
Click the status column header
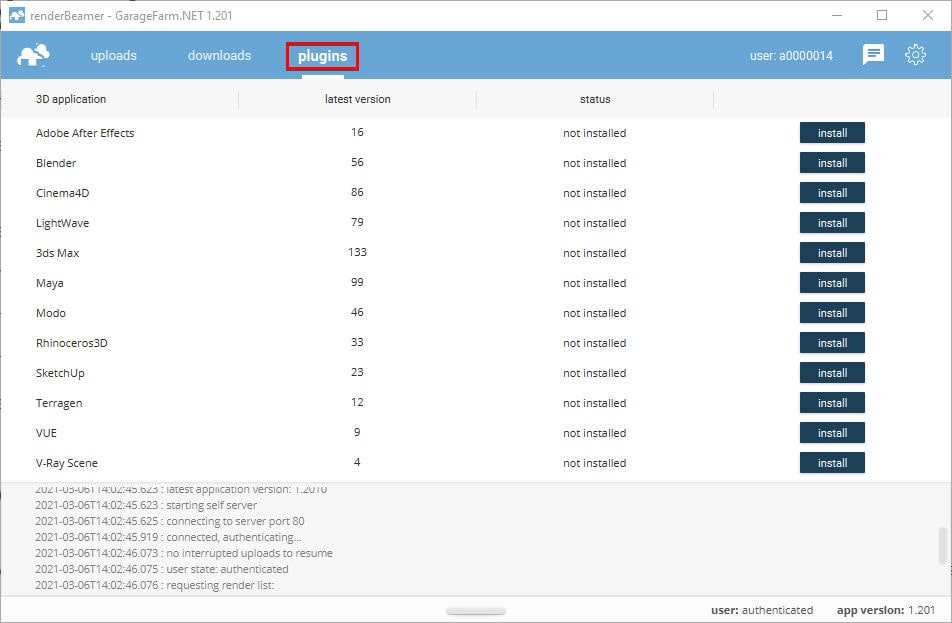coord(595,99)
